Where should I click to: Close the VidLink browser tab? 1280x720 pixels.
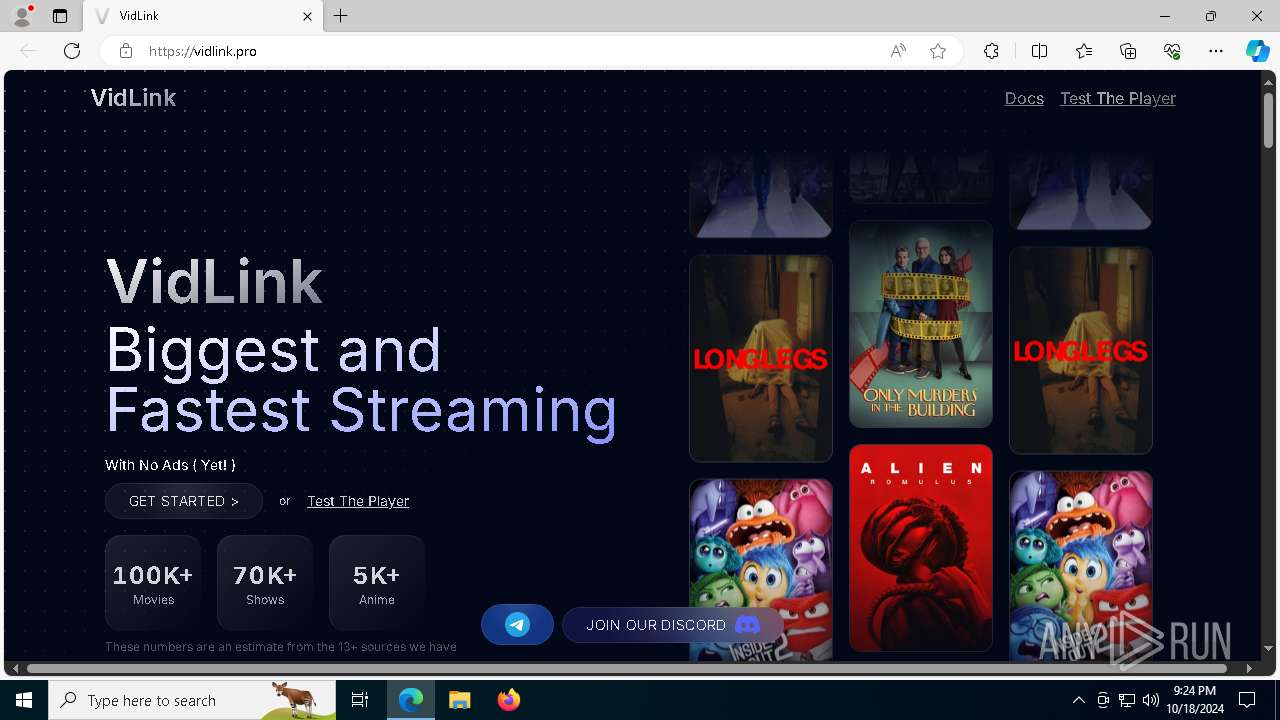click(308, 16)
